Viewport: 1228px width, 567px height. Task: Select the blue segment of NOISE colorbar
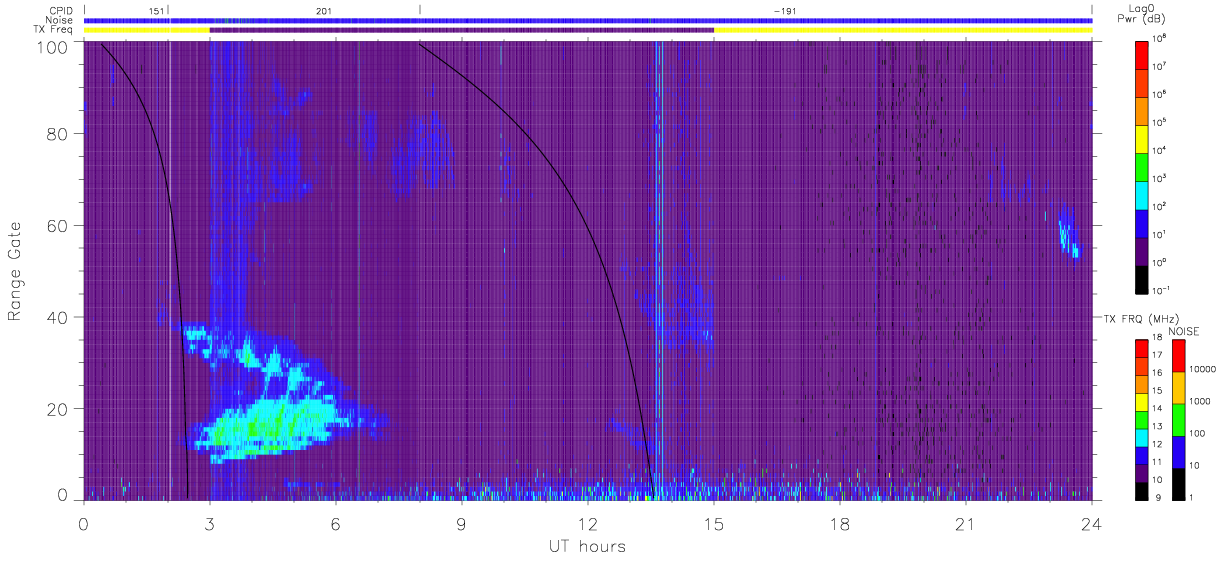pyautogui.click(x=1179, y=451)
